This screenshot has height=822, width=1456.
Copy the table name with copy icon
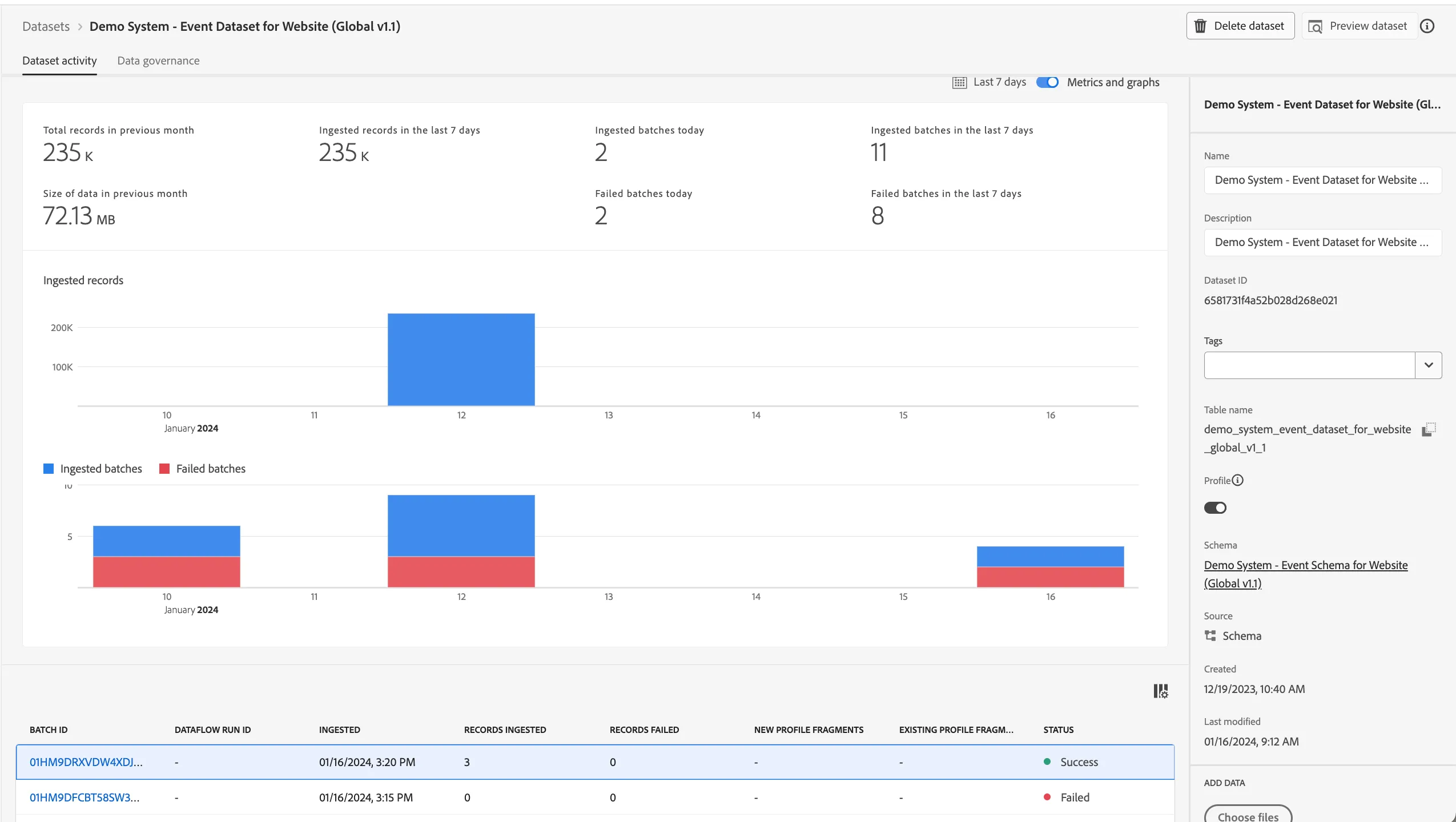click(1429, 429)
